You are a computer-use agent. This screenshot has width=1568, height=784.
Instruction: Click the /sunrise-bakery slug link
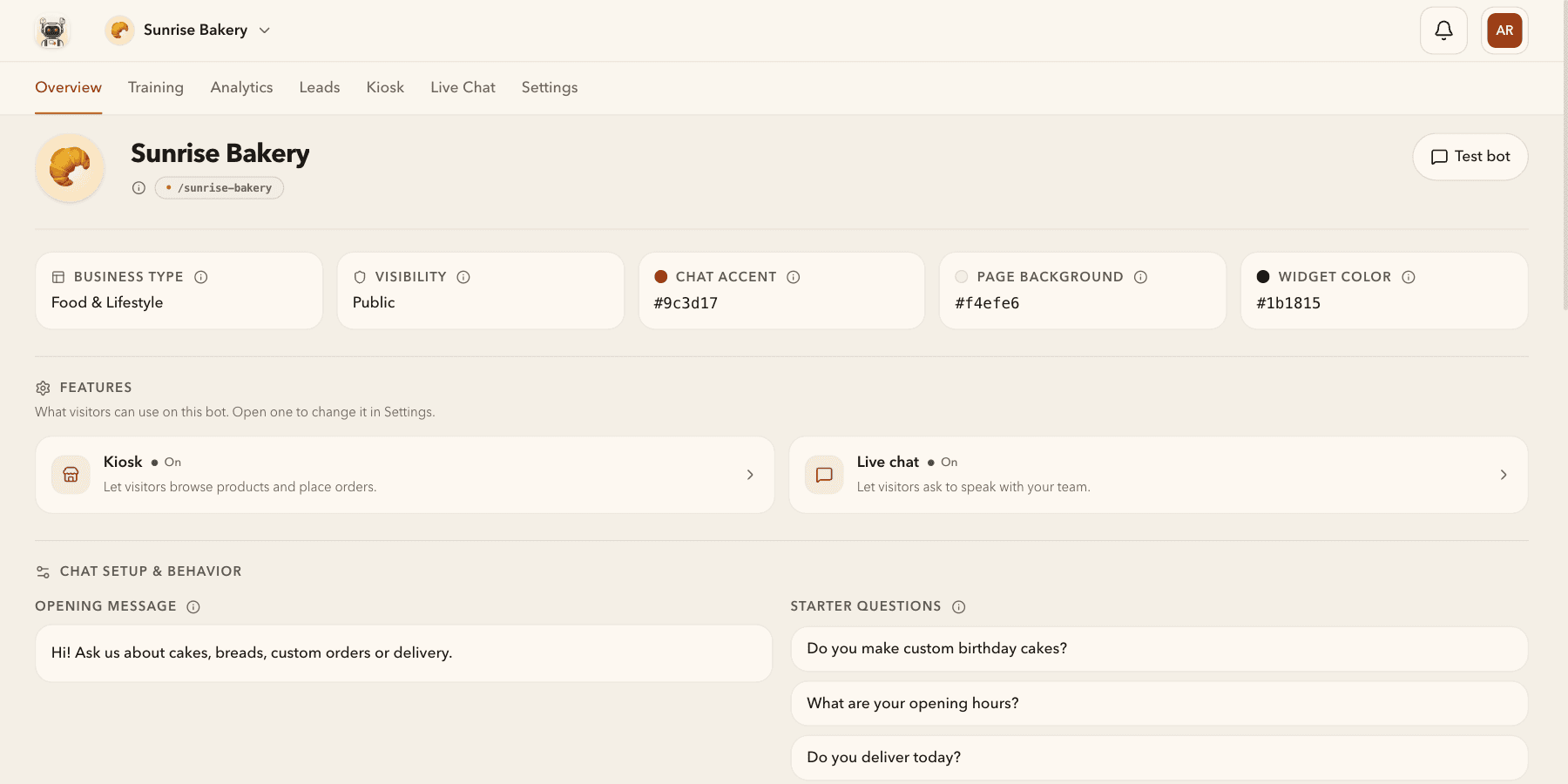tap(220, 188)
